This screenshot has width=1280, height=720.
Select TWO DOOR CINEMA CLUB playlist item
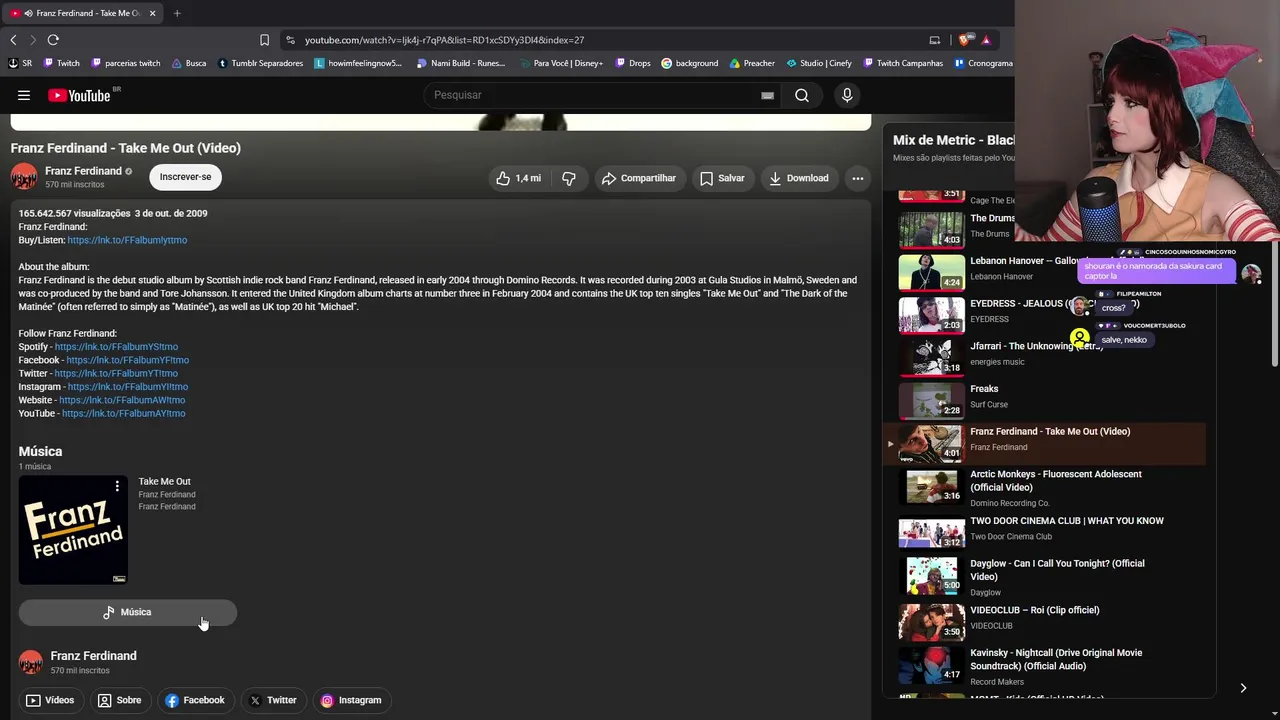click(x=1045, y=530)
